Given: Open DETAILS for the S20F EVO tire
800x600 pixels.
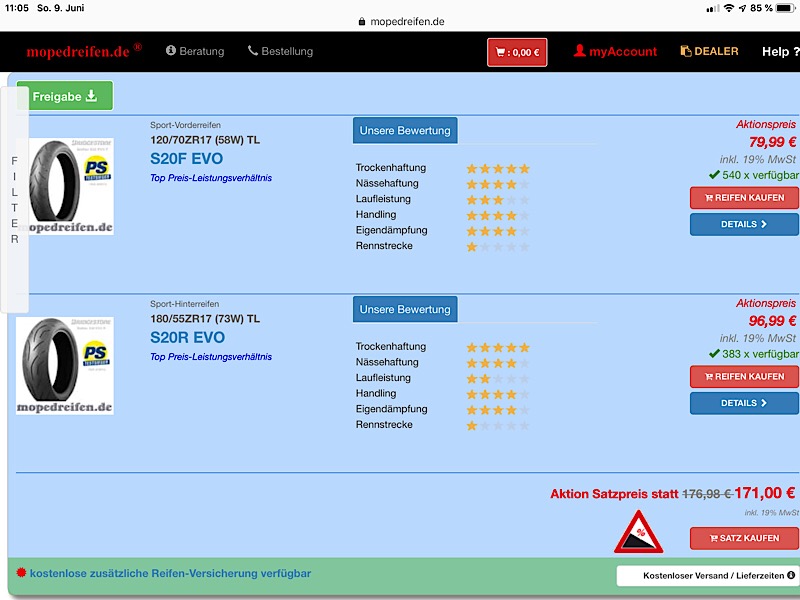Looking at the screenshot, I should (x=744, y=224).
